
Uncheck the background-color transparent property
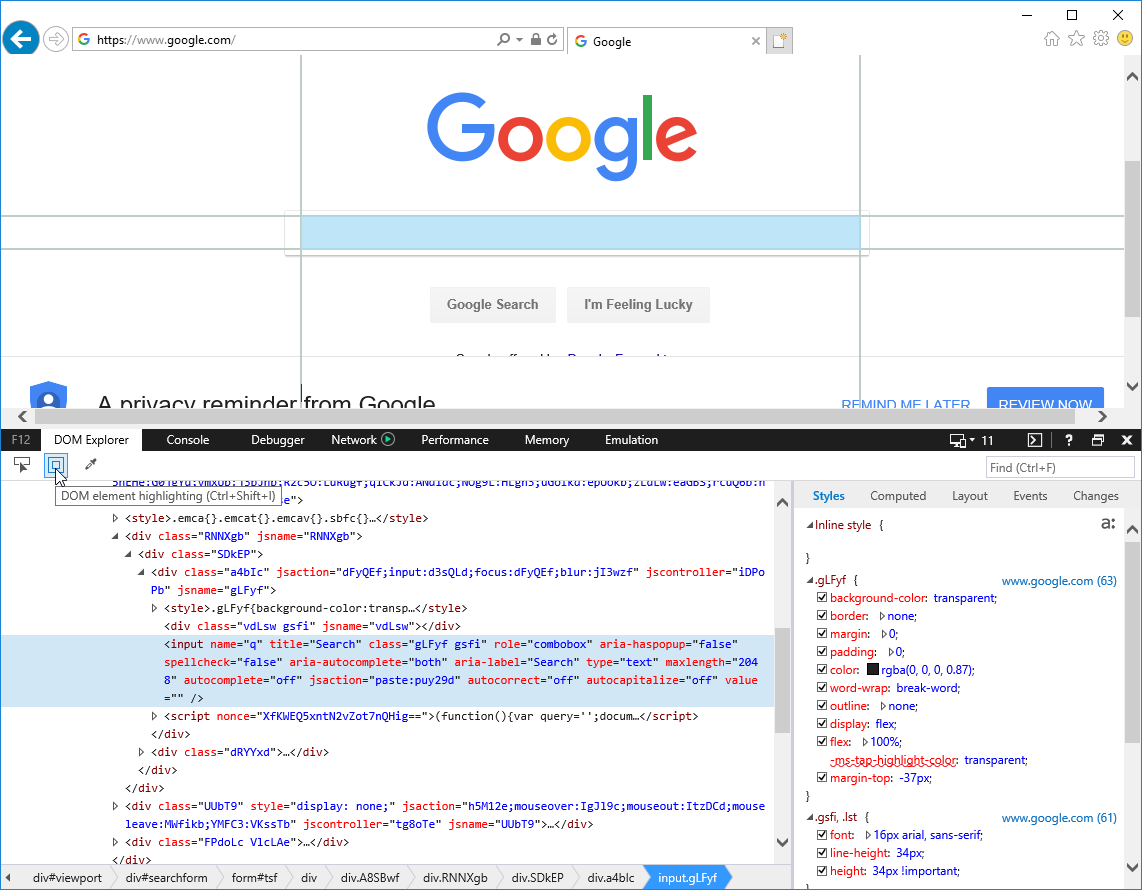tap(822, 597)
